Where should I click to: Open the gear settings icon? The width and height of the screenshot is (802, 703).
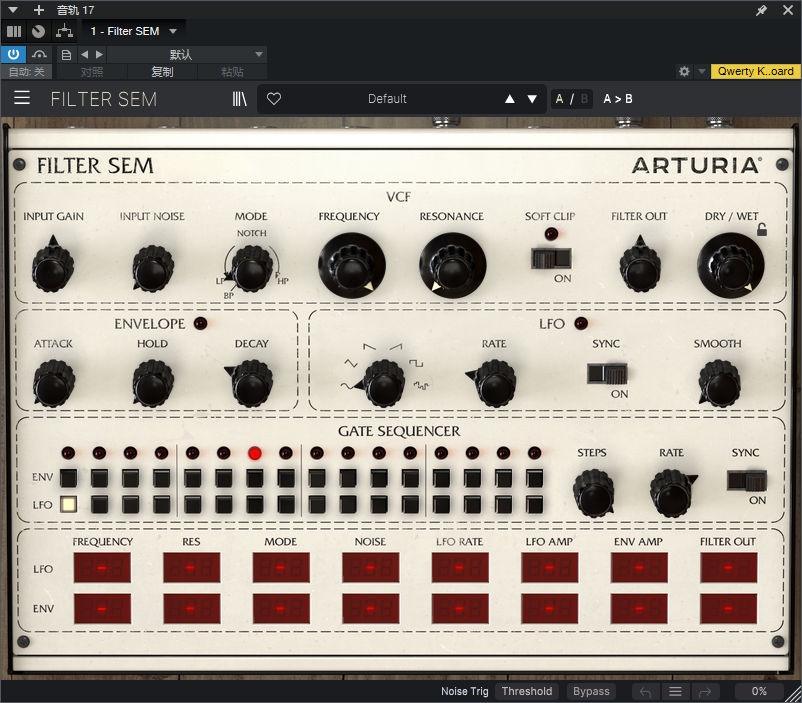(684, 71)
